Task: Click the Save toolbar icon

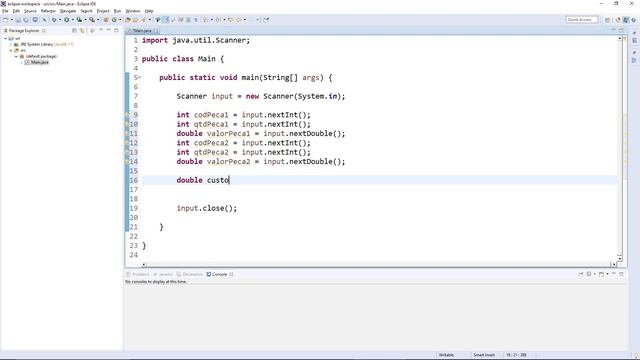Action: pos(18,20)
